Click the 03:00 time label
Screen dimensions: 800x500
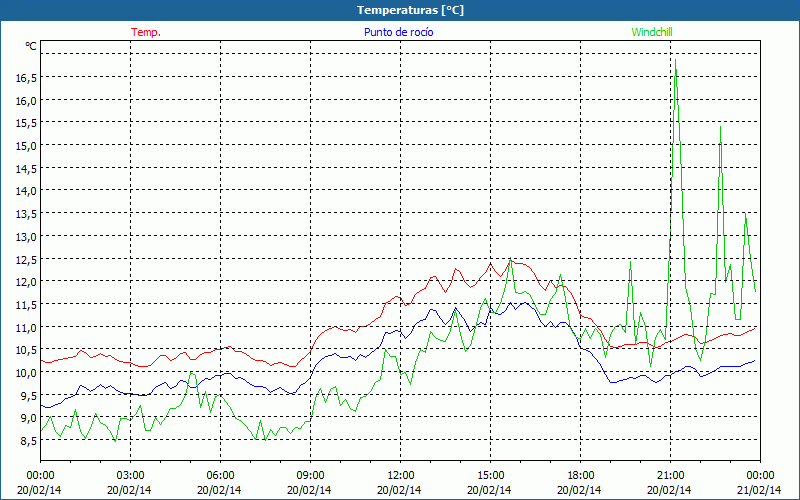click(x=131, y=476)
